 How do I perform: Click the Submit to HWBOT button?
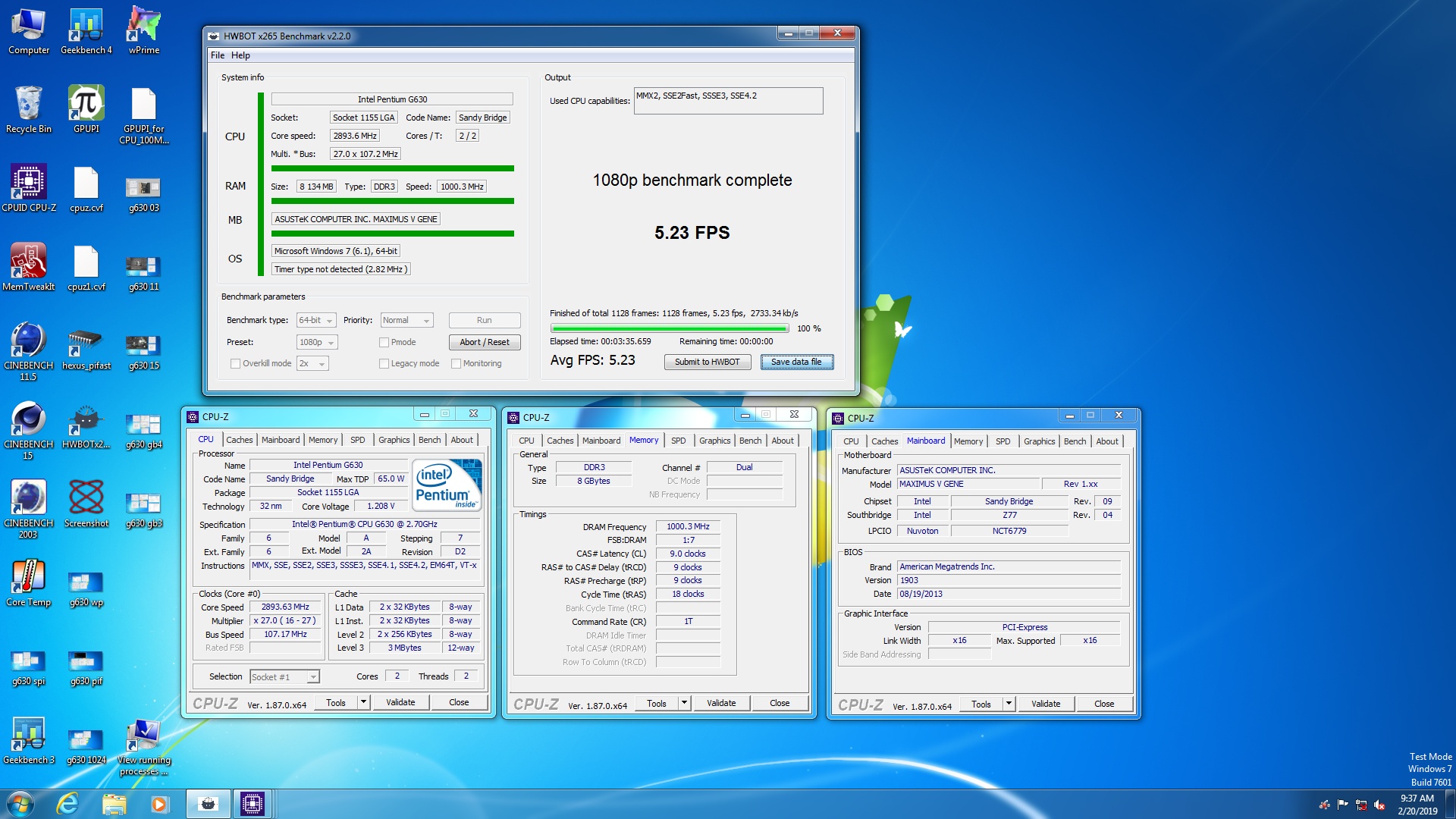click(x=707, y=362)
